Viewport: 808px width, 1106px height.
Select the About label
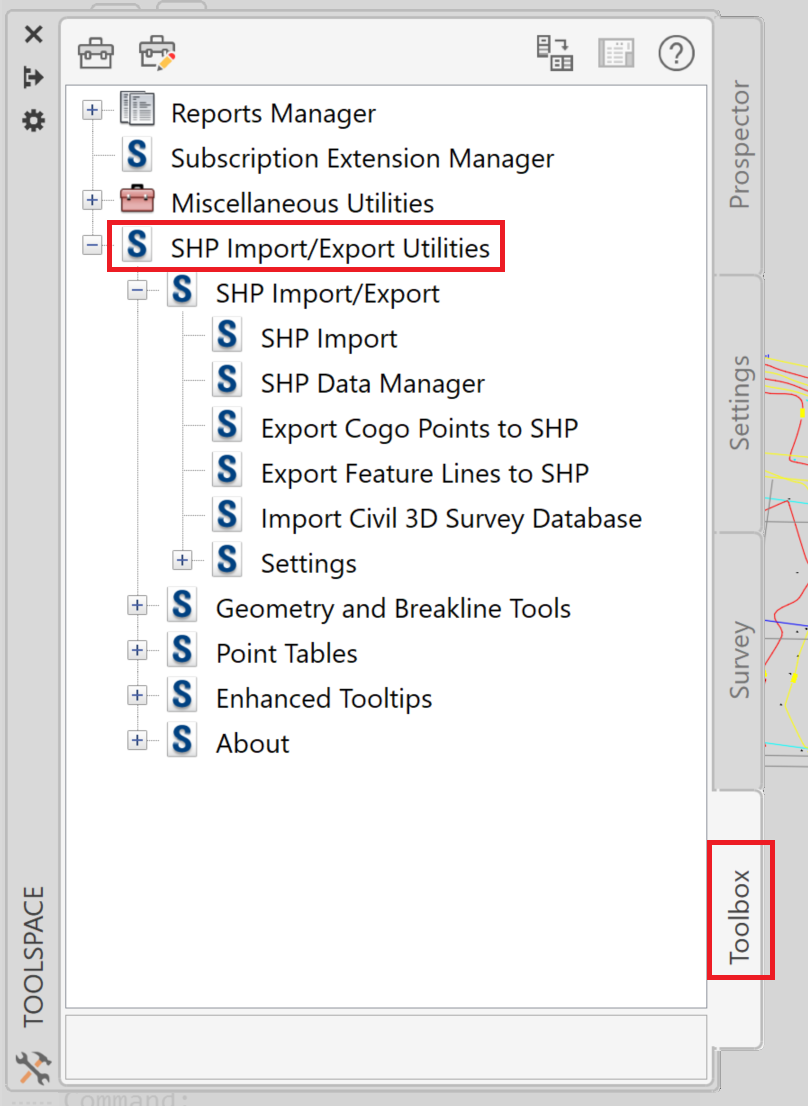click(252, 745)
